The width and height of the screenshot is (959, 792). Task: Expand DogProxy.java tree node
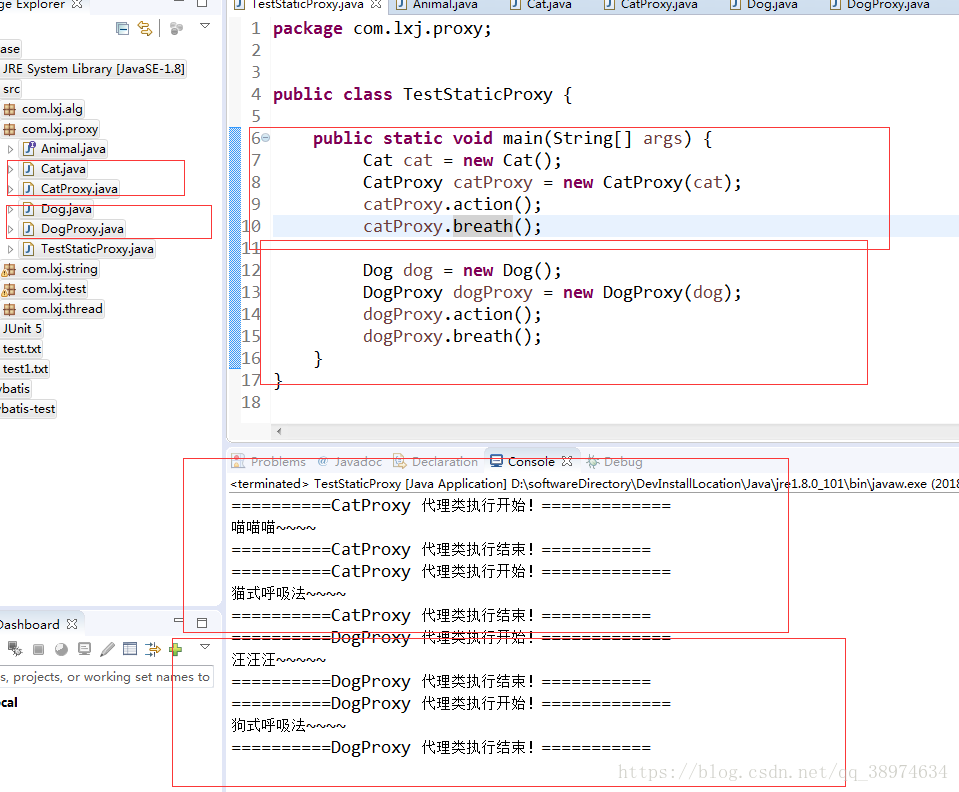point(10,229)
